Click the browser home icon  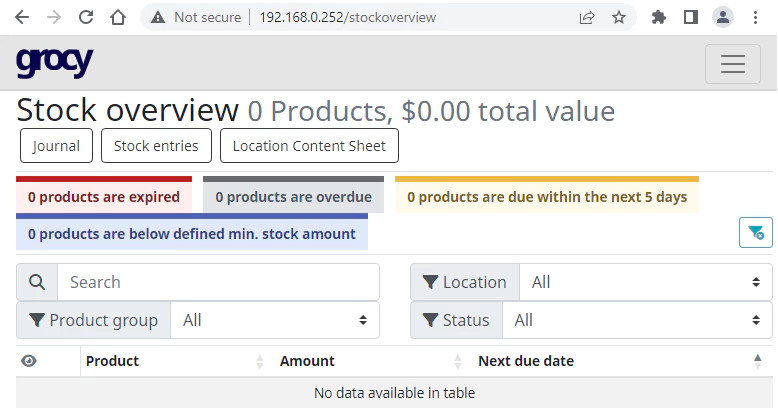click(118, 17)
